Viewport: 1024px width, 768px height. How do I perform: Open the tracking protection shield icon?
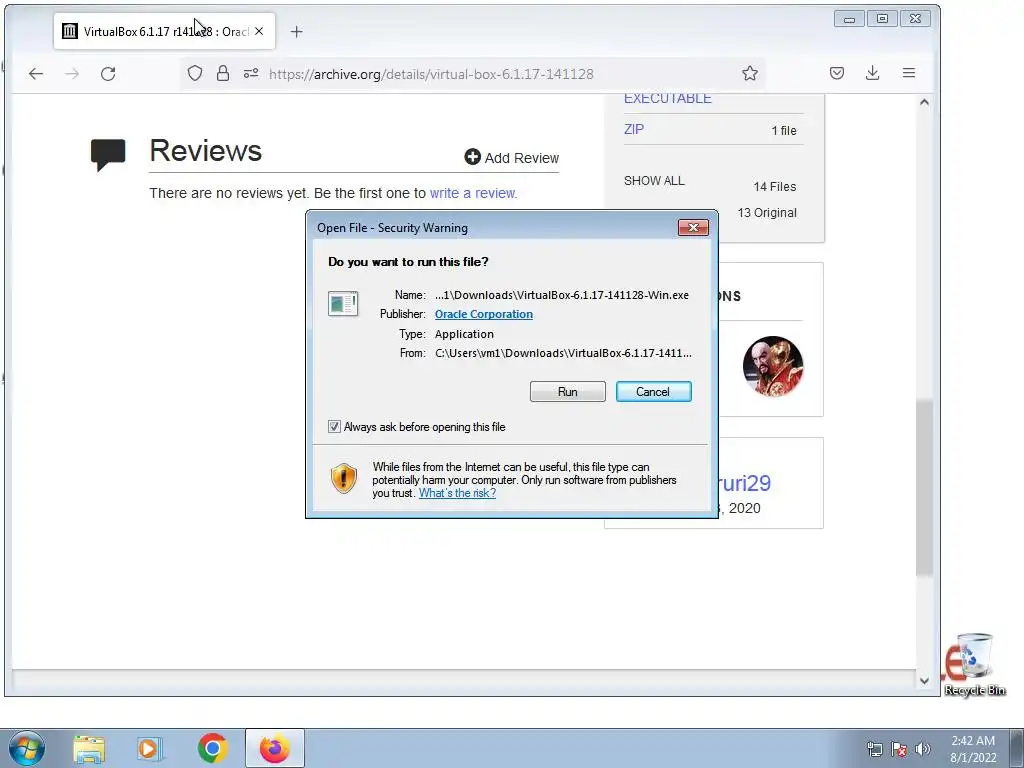(195, 73)
